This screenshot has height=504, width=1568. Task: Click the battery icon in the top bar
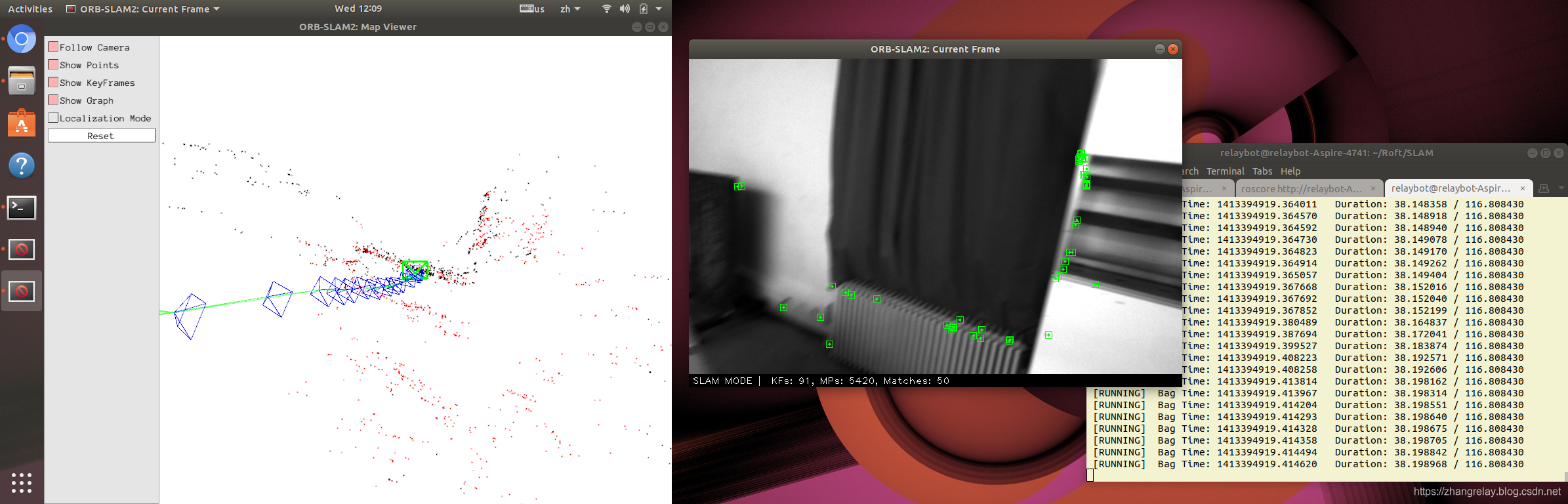644,9
